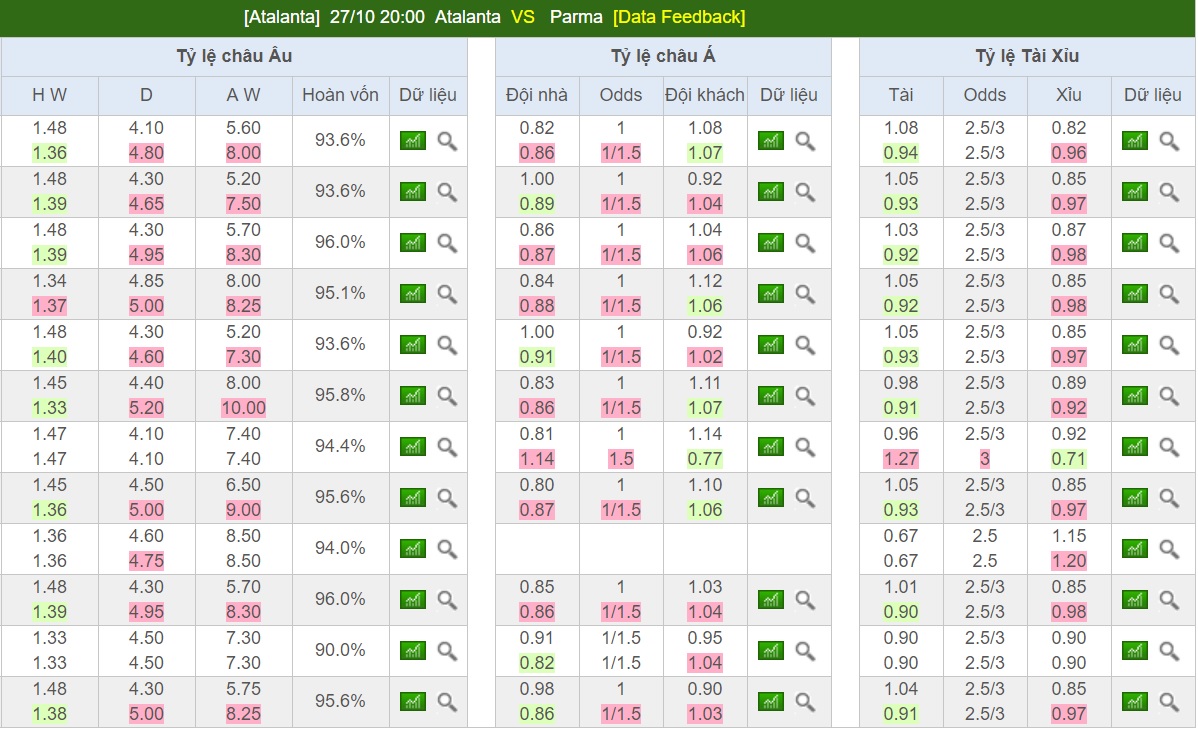1198x729 pixels.
Task: Open chart icon in European row with 94.4% return
Action: [x=413, y=447]
